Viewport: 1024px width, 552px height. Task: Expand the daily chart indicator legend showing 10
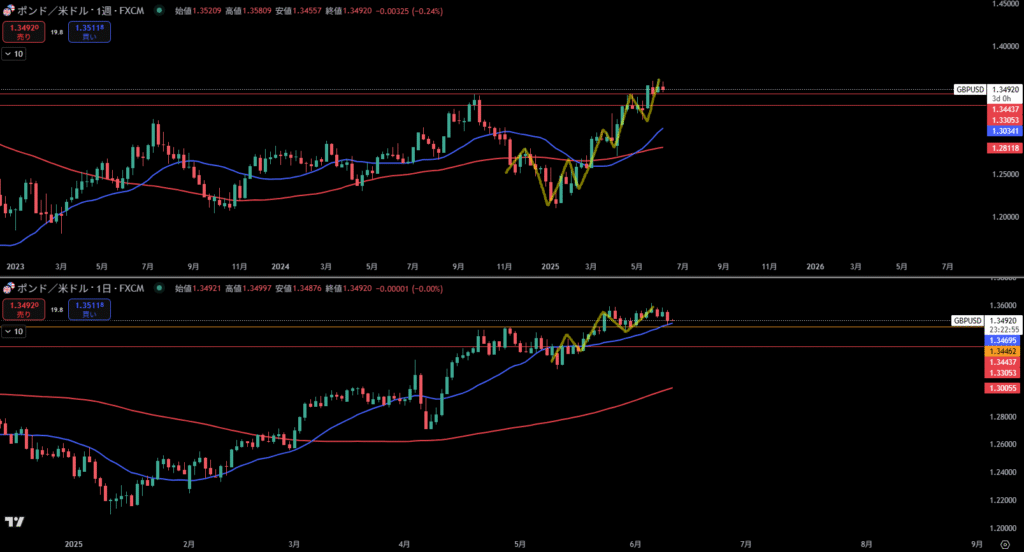pyautogui.click(x=14, y=332)
